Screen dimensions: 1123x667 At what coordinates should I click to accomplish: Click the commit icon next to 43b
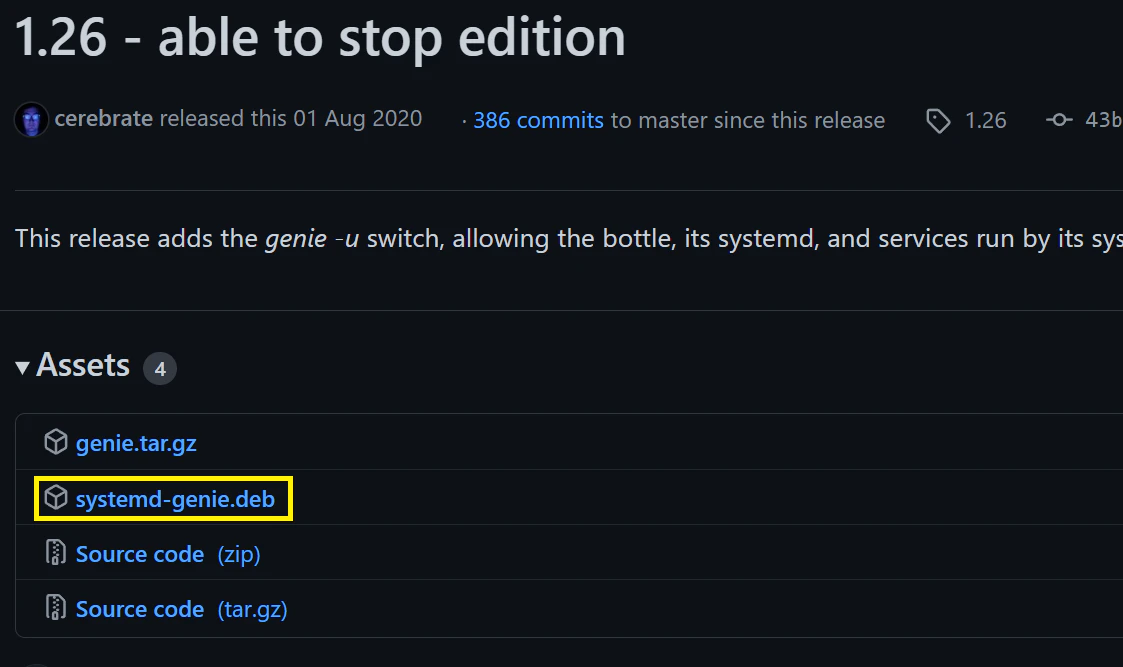point(1059,120)
